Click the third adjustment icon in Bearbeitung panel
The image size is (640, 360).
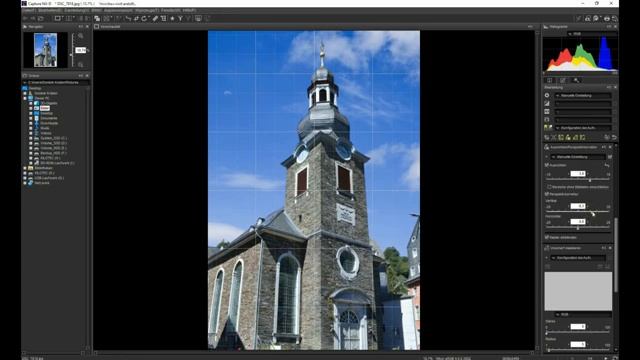pyautogui.click(x=547, y=111)
